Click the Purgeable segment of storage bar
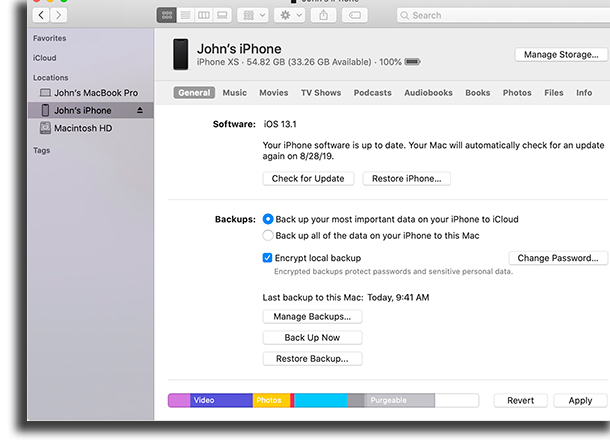610x445 pixels. click(400, 400)
